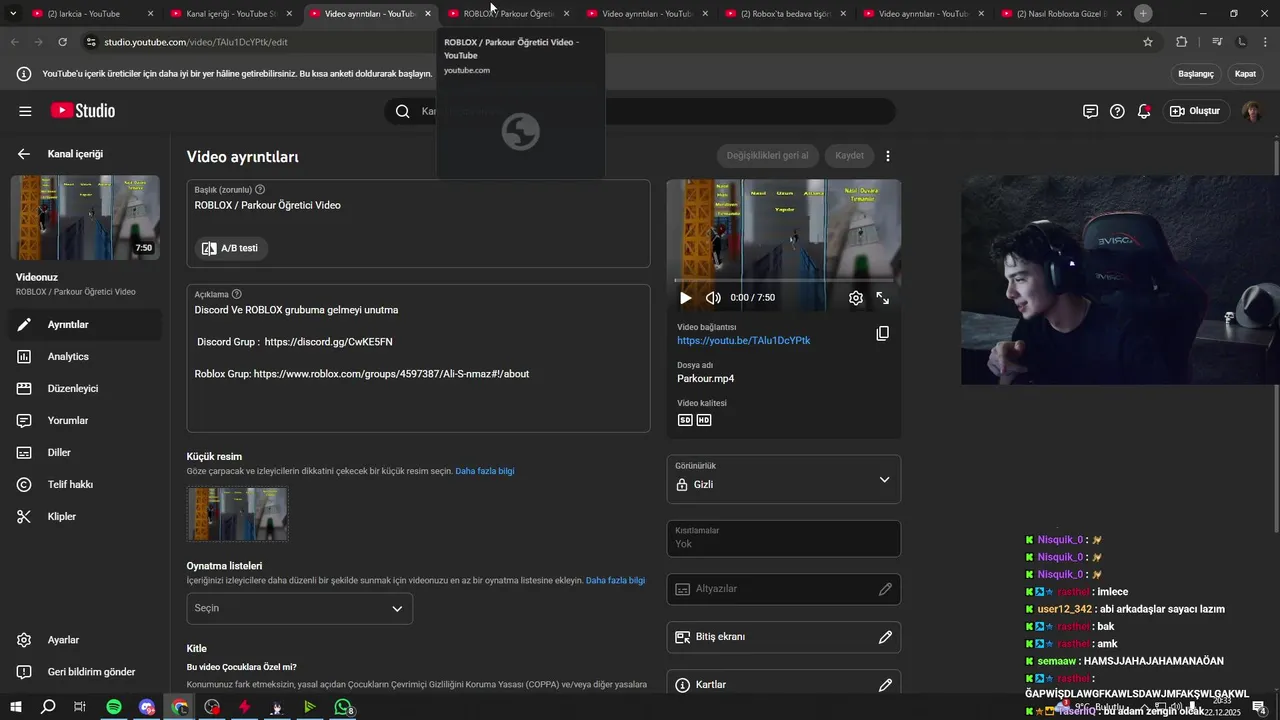Click Değişiklikleri geri al button

tap(768, 155)
